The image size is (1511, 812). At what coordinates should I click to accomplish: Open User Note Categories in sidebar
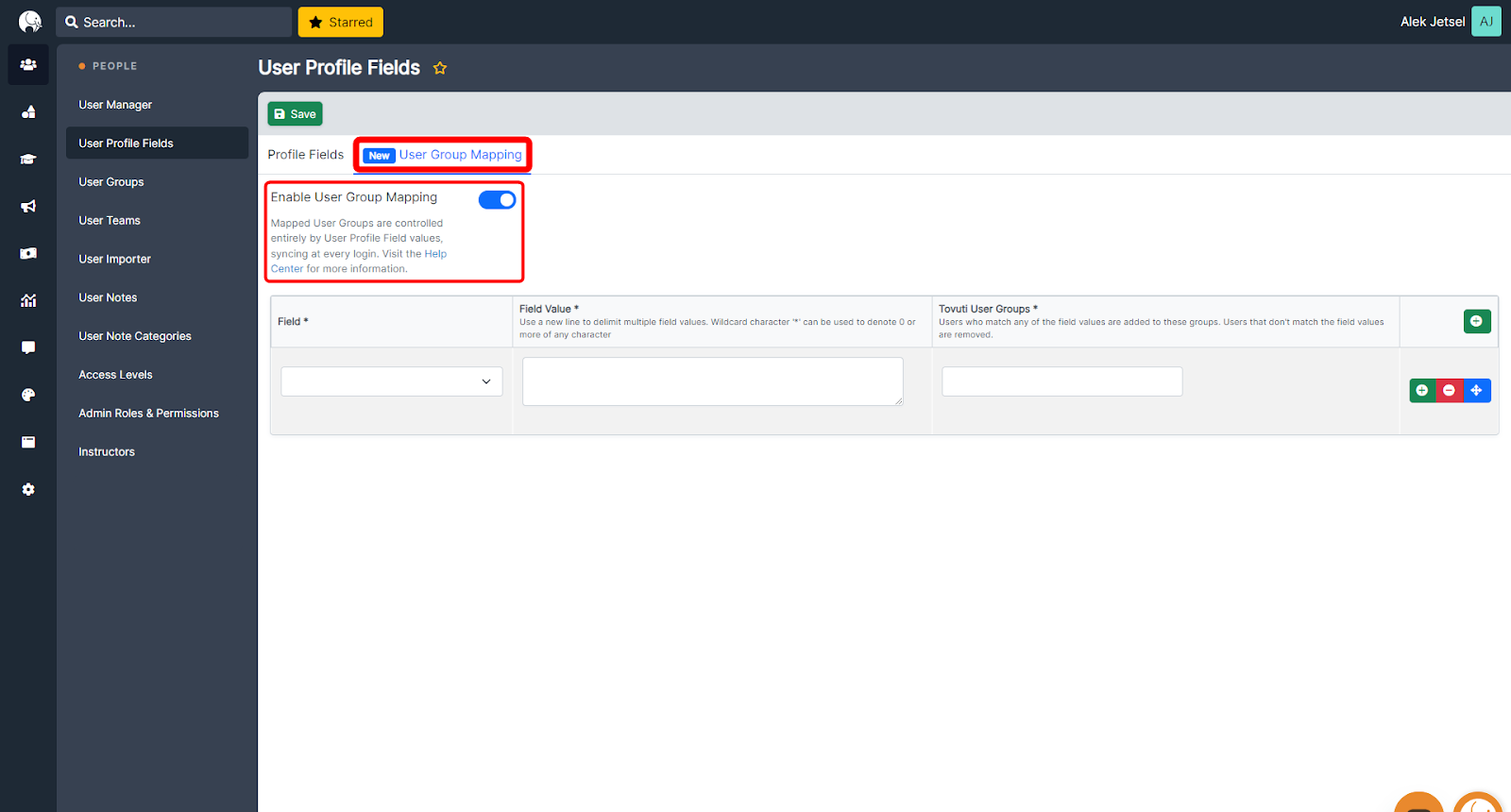[x=135, y=336]
